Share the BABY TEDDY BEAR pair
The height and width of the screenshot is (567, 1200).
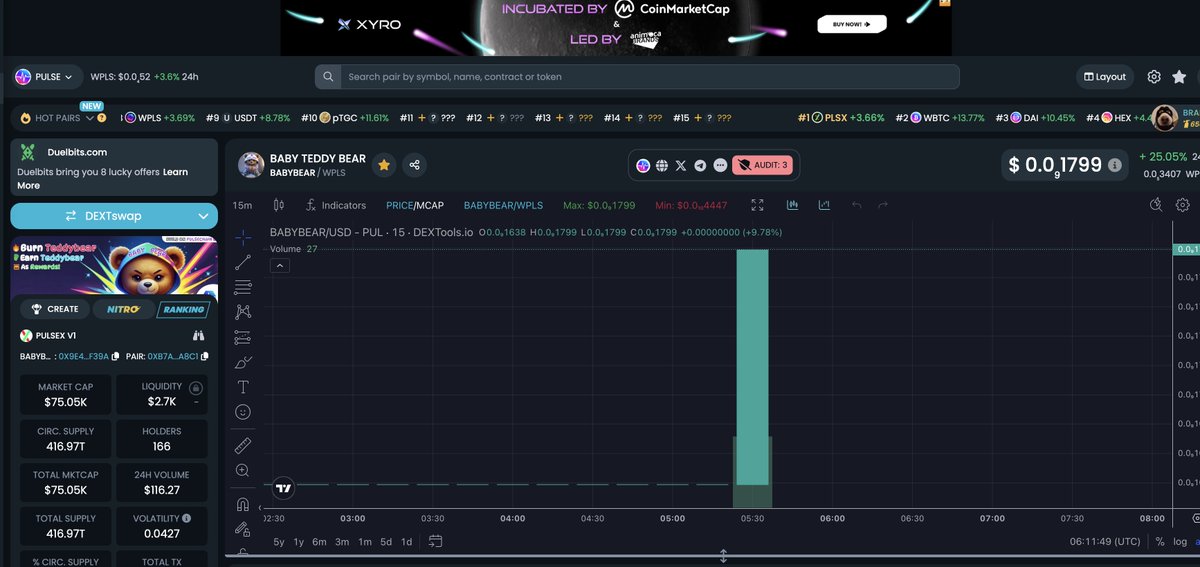click(414, 165)
